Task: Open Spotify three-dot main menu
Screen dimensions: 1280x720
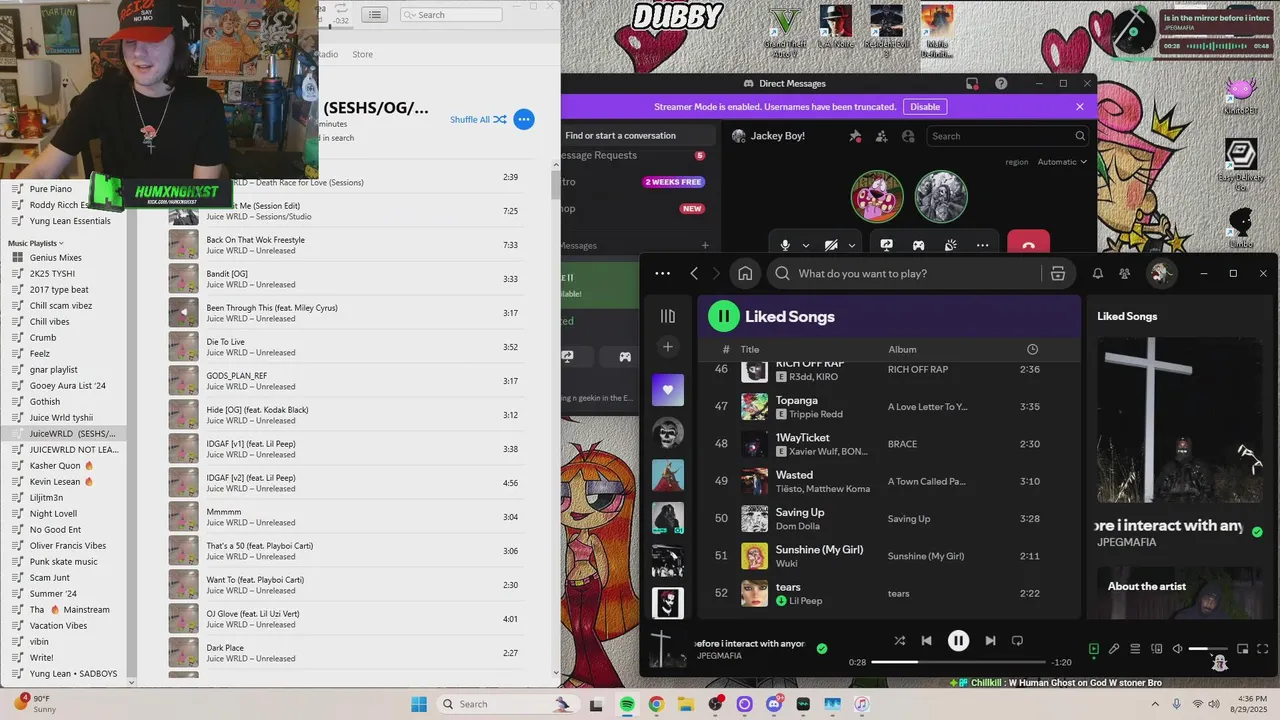Action: coord(662,273)
